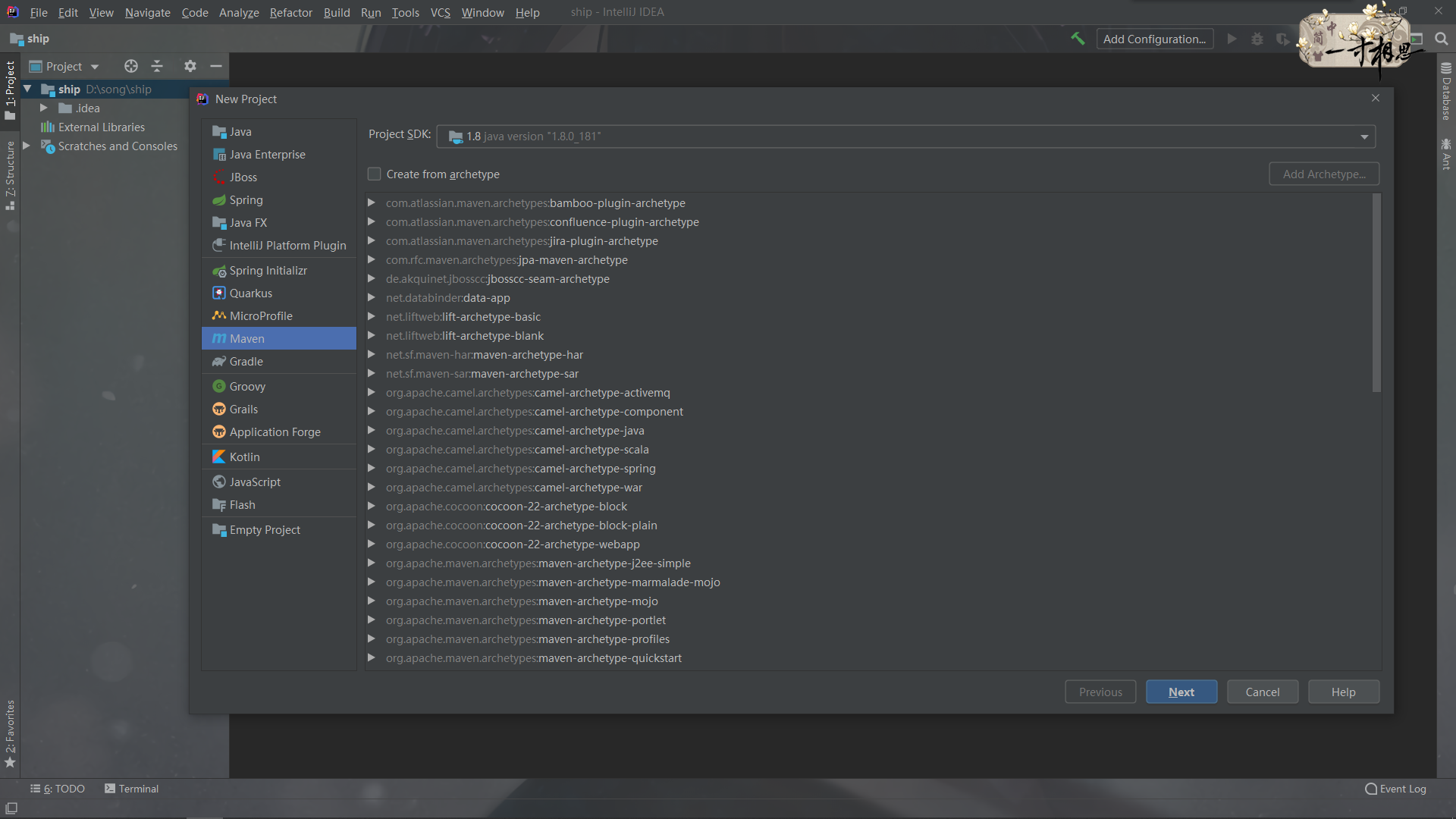This screenshot has height=819, width=1456.
Task: Open the VCS menu
Action: tap(440, 12)
